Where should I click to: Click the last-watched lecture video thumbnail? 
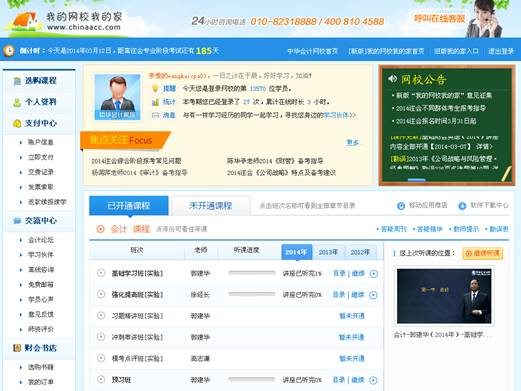444,296
